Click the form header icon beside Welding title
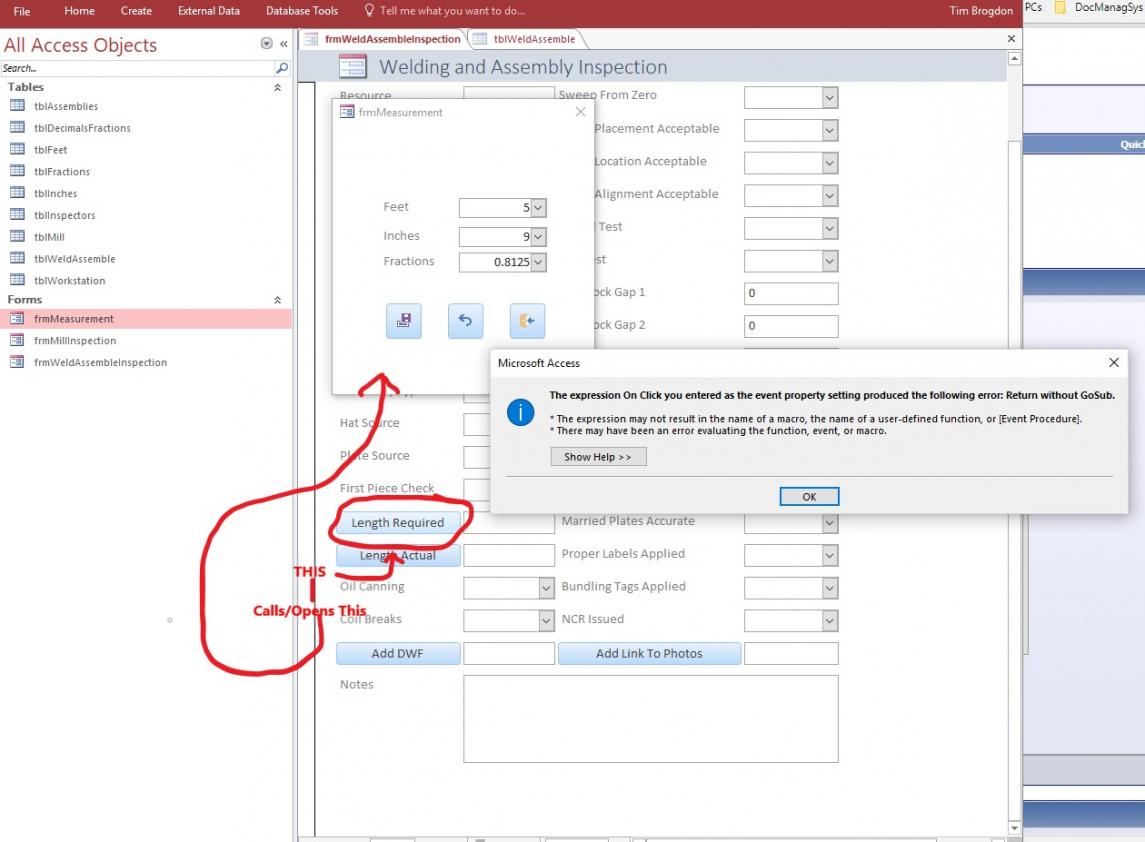 (352, 67)
